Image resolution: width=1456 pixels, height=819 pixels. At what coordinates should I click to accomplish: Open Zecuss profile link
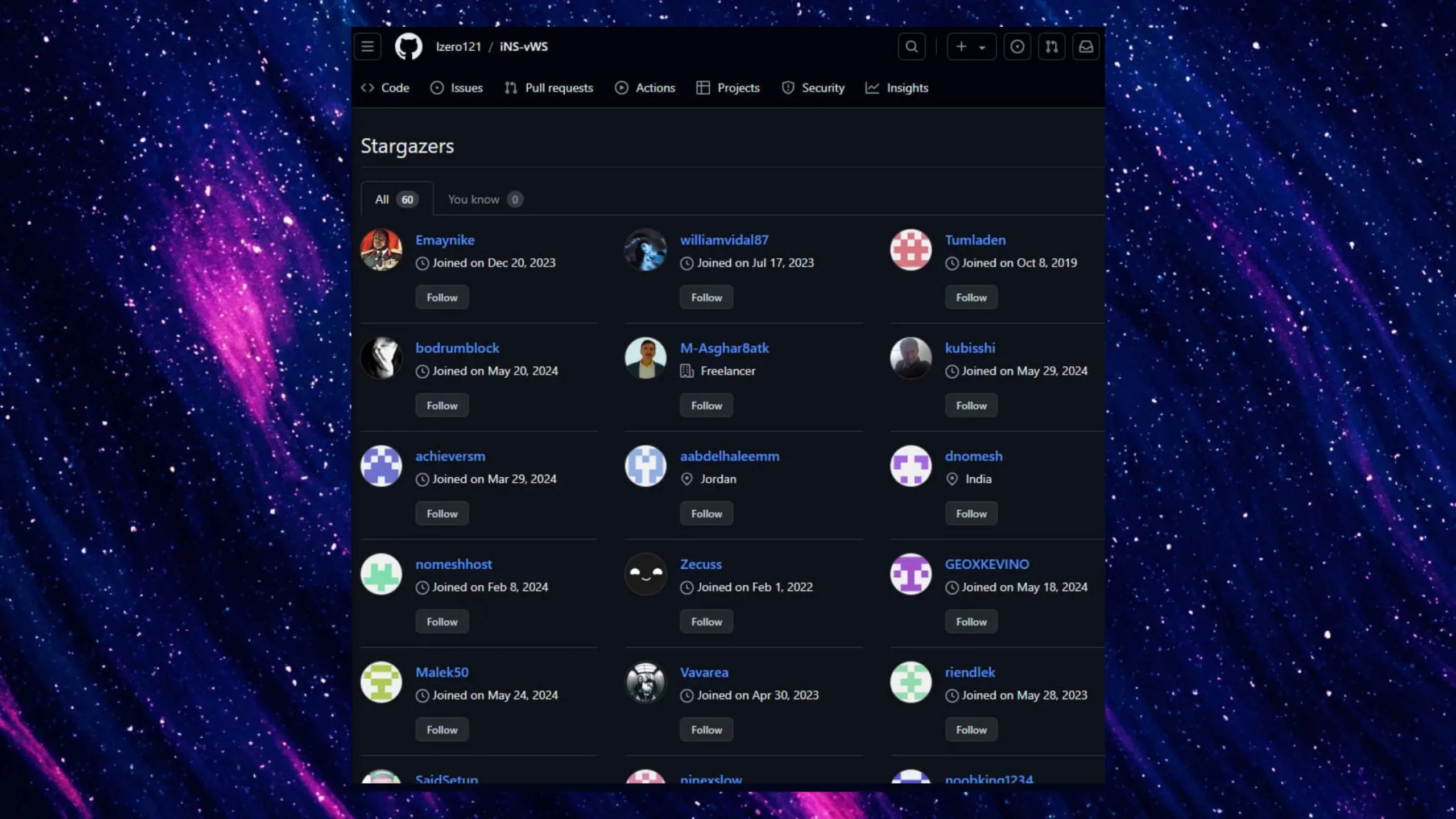701,564
